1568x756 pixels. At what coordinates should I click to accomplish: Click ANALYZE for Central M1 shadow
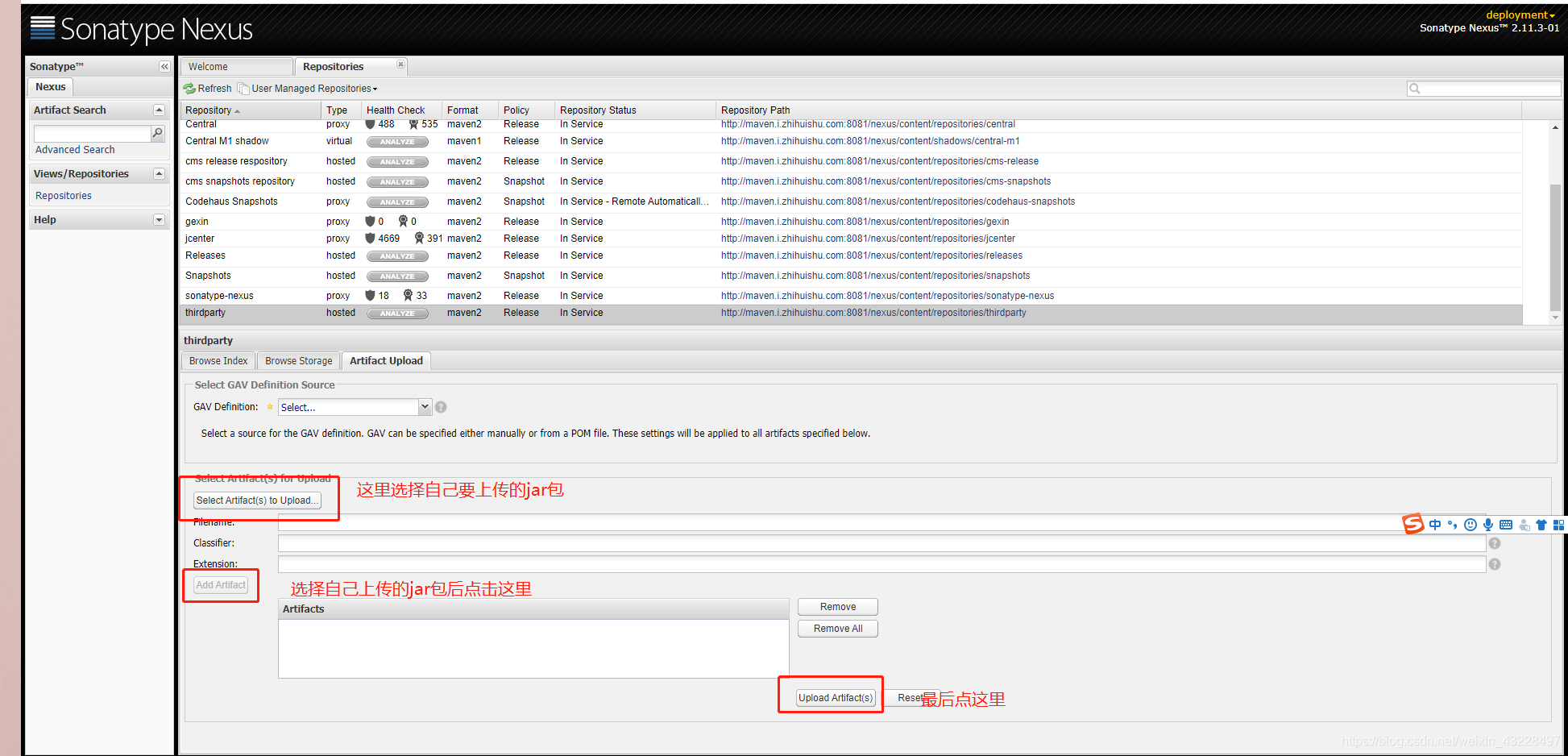click(397, 142)
